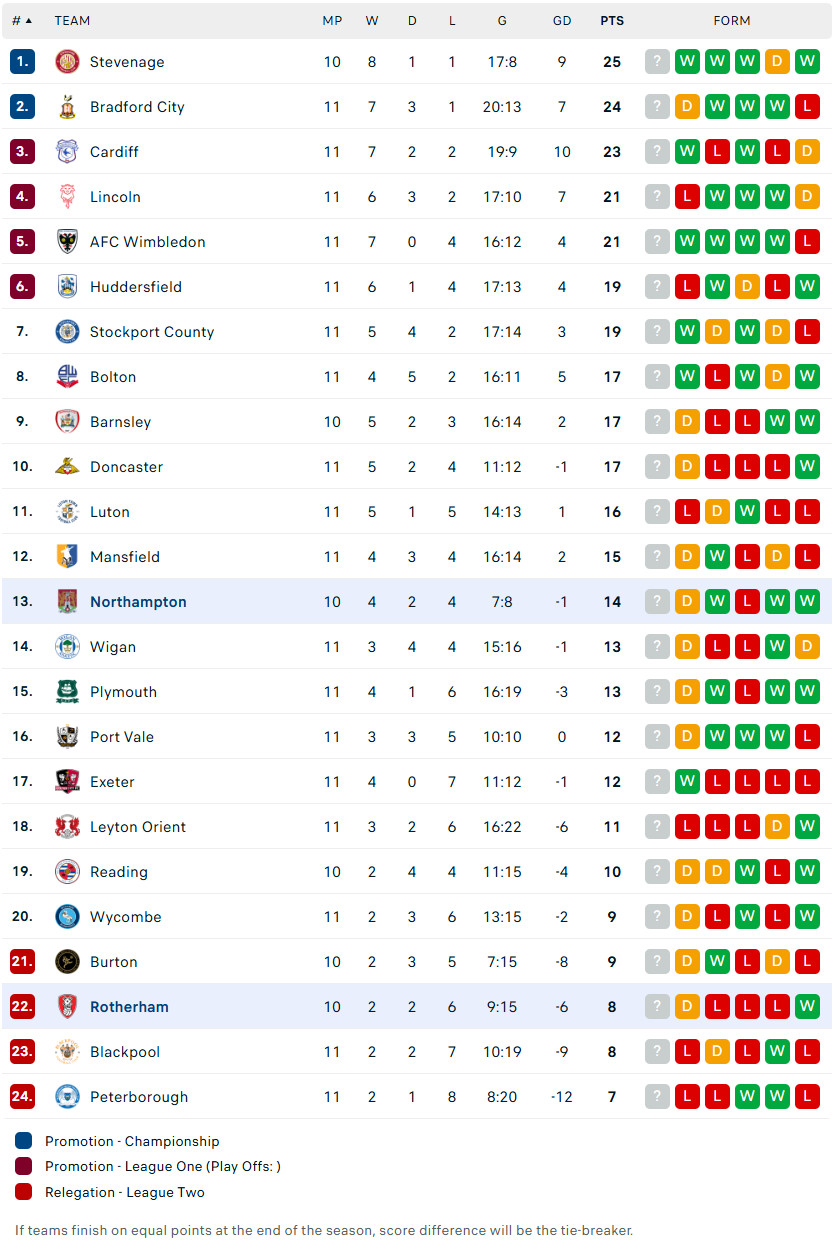840x1252 pixels.
Task: Click Peterborough's last red L form badge
Action: pos(807,1097)
